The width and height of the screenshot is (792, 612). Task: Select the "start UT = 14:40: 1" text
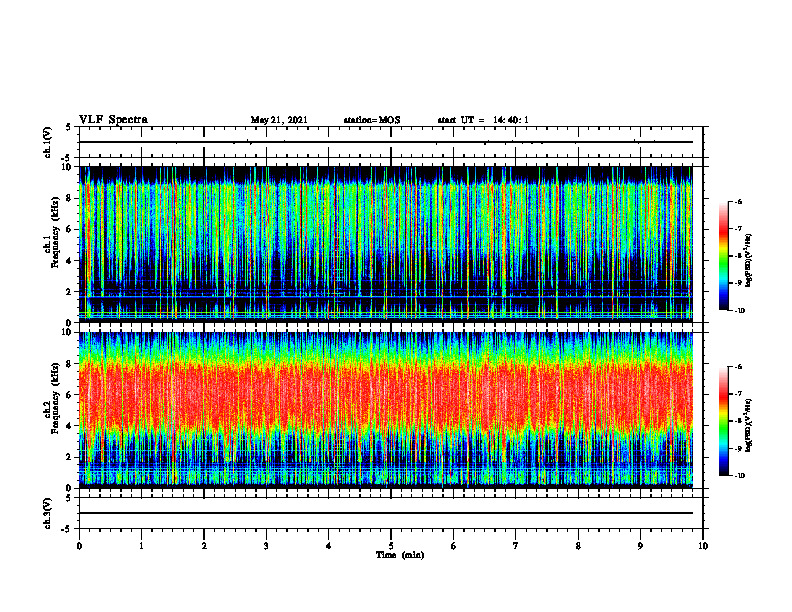(x=483, y=120)
